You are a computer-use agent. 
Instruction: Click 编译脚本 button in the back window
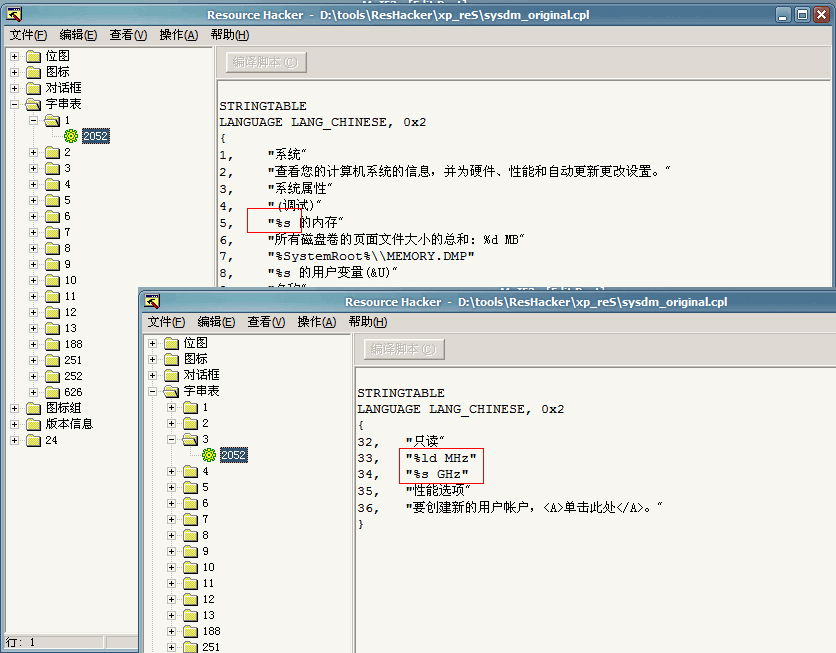(266, 62)
